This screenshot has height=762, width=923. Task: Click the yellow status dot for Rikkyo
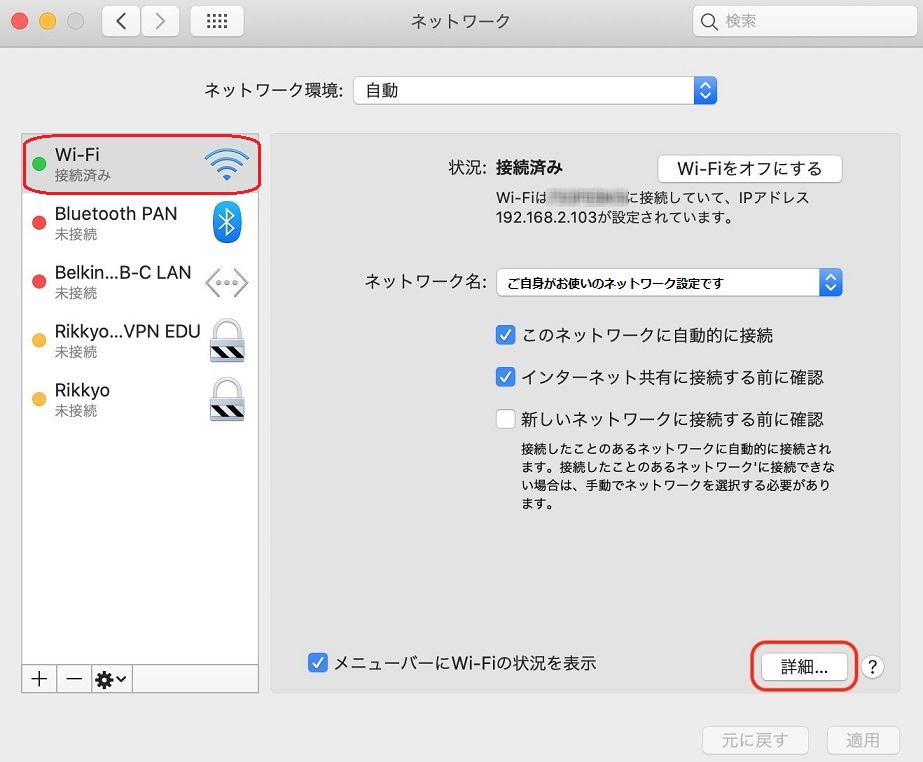[x=39, y=399]
